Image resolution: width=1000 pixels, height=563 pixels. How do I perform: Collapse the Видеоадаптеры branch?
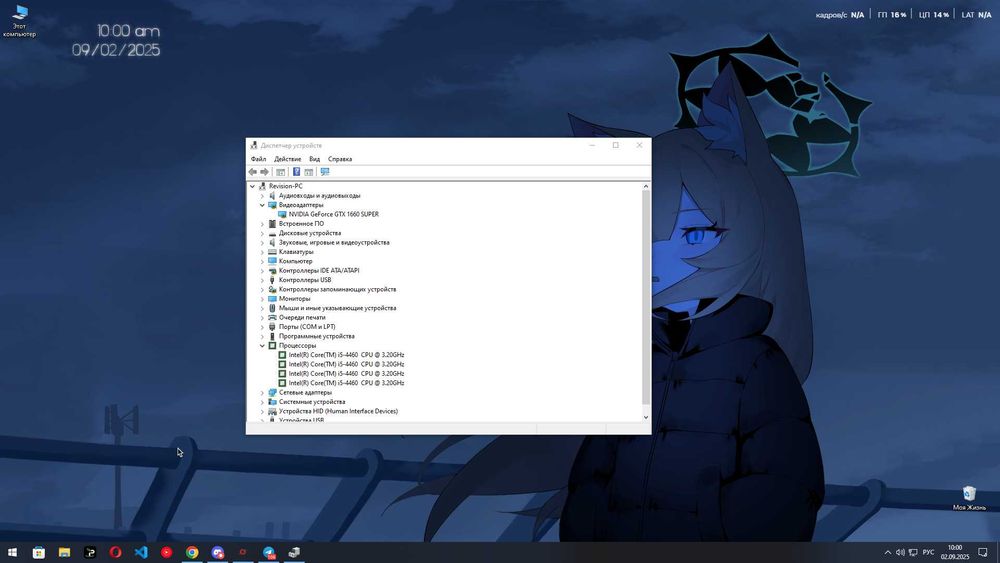(x=262, y=205)
